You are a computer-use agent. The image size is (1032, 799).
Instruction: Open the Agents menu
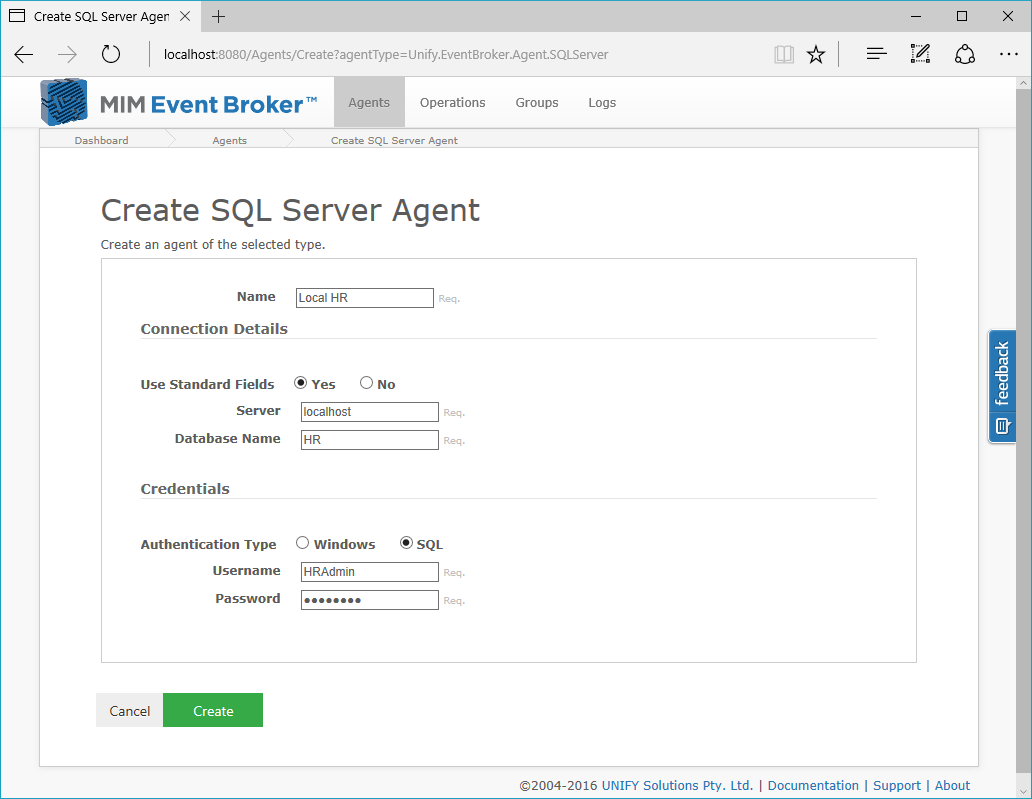click(369, 103)
